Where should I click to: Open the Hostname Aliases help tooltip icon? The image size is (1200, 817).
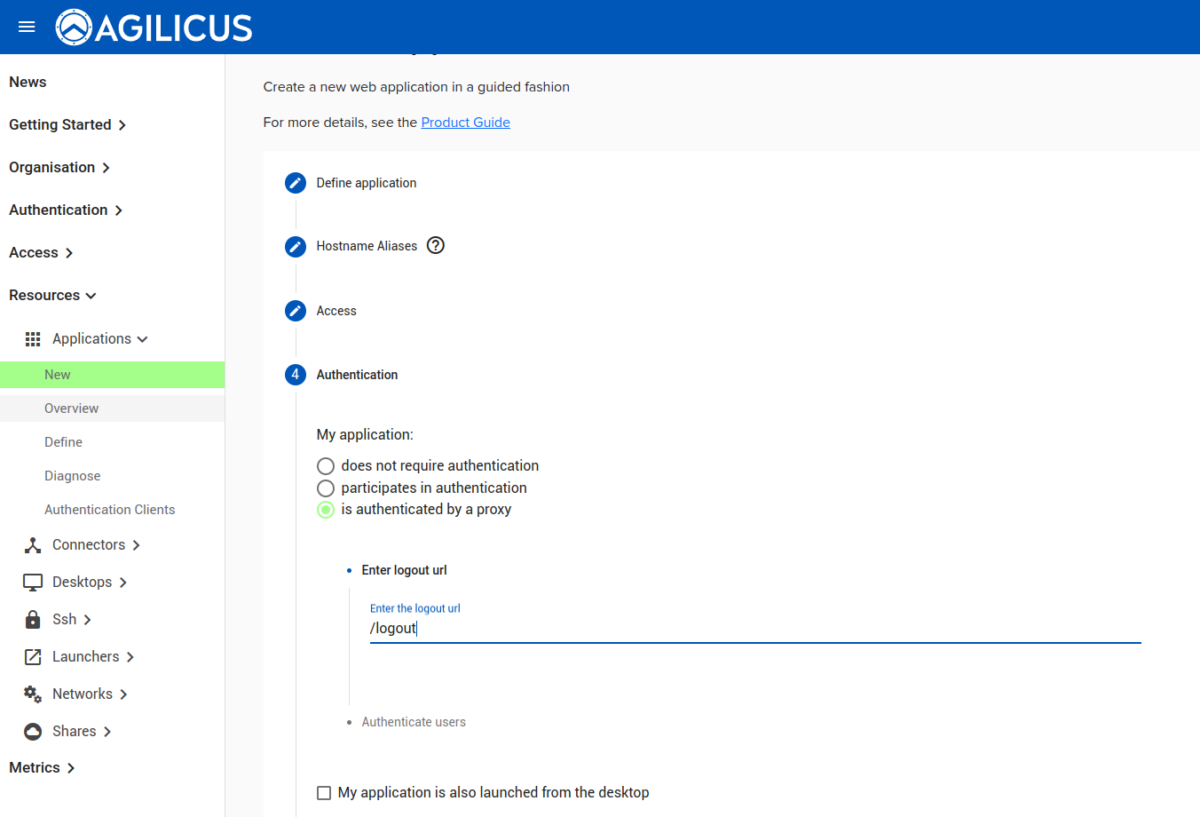[x=435, y=245]
